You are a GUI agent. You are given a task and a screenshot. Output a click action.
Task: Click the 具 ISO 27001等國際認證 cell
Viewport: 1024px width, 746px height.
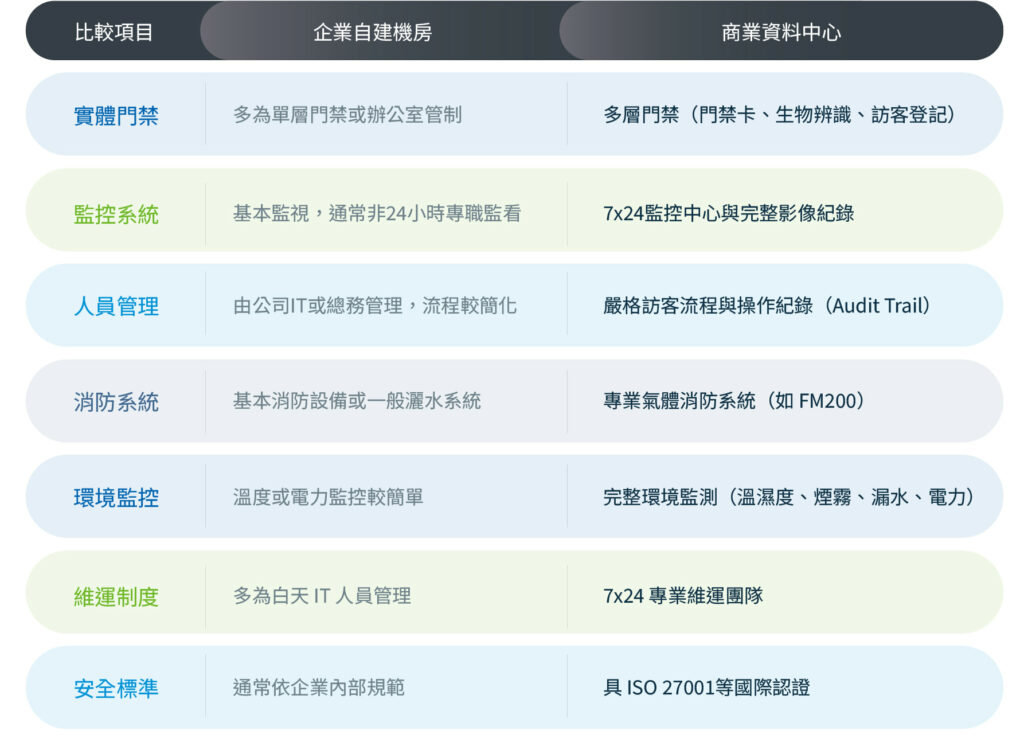pos(707,687)
